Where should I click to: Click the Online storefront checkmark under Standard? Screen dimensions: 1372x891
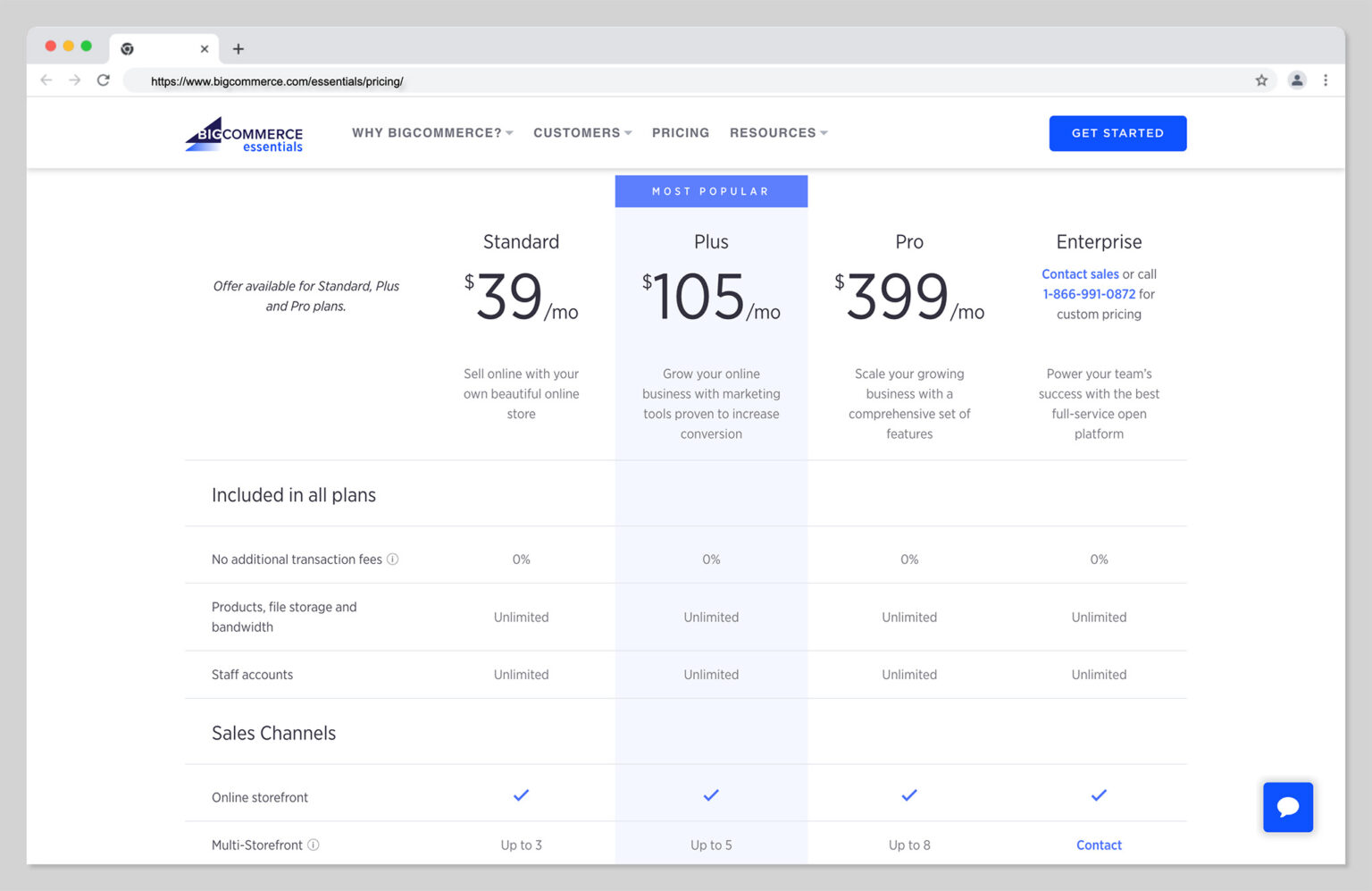coord(522,794)
